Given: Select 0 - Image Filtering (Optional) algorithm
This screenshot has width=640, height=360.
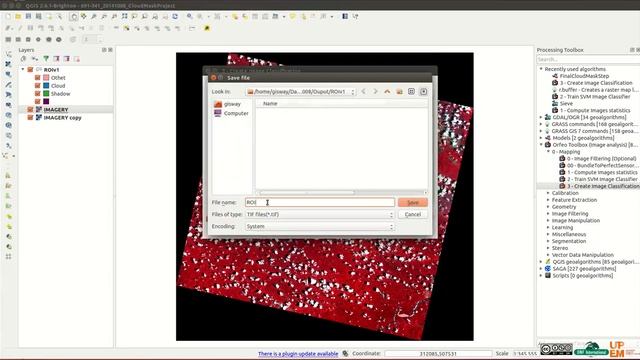Looking at the screenshot, I should (601, 158).
